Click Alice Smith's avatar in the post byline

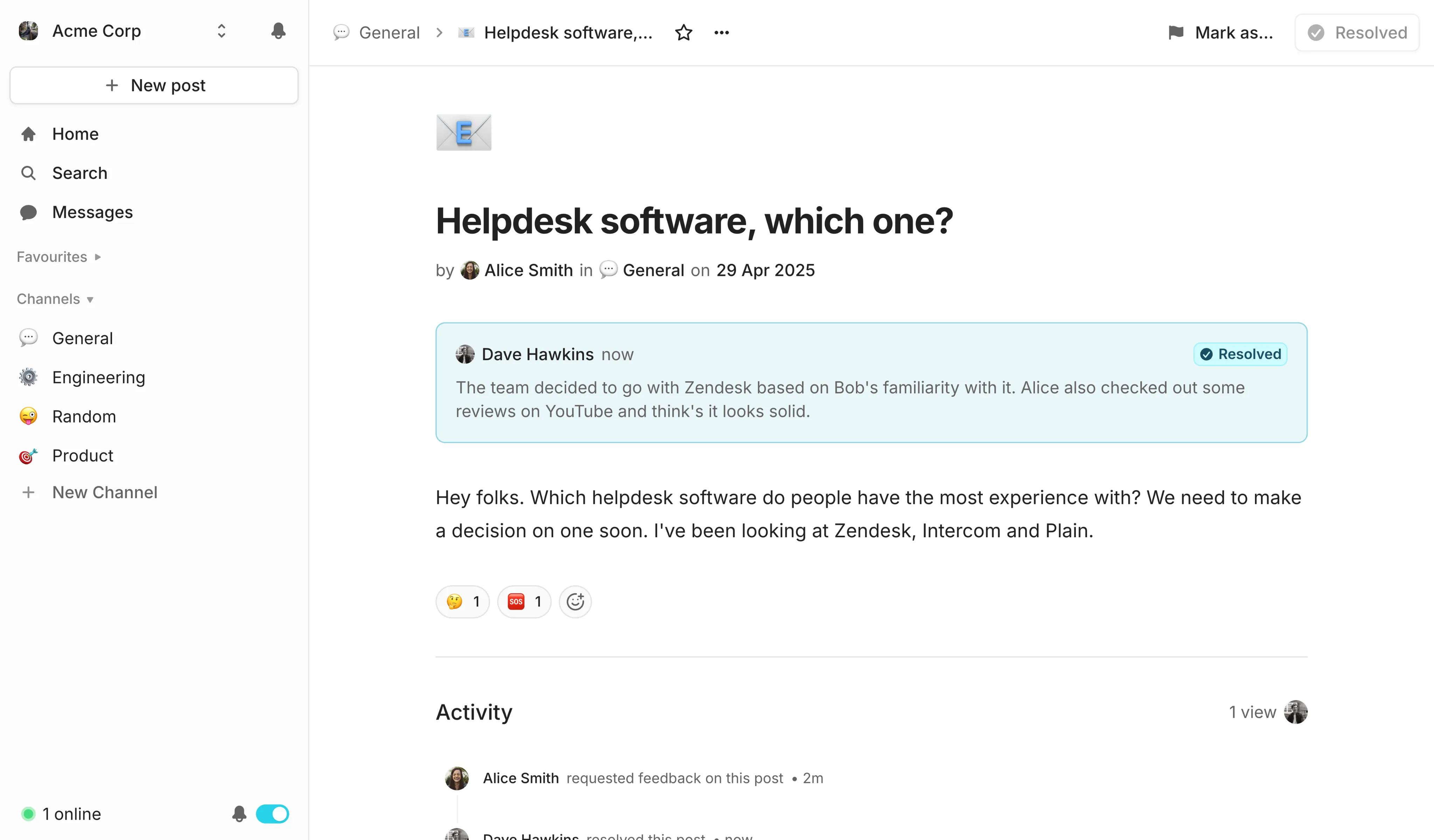tap(469, 270)
